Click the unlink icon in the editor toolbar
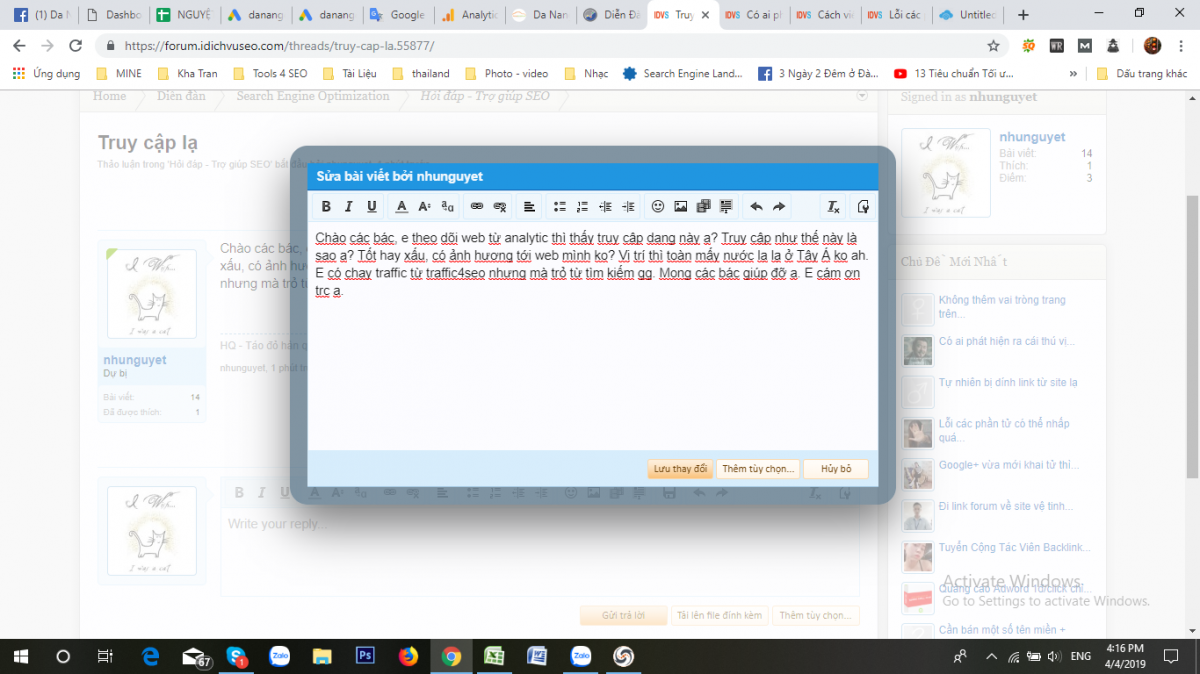Viewport: 1200px width, 674px height. pos(500,207)
